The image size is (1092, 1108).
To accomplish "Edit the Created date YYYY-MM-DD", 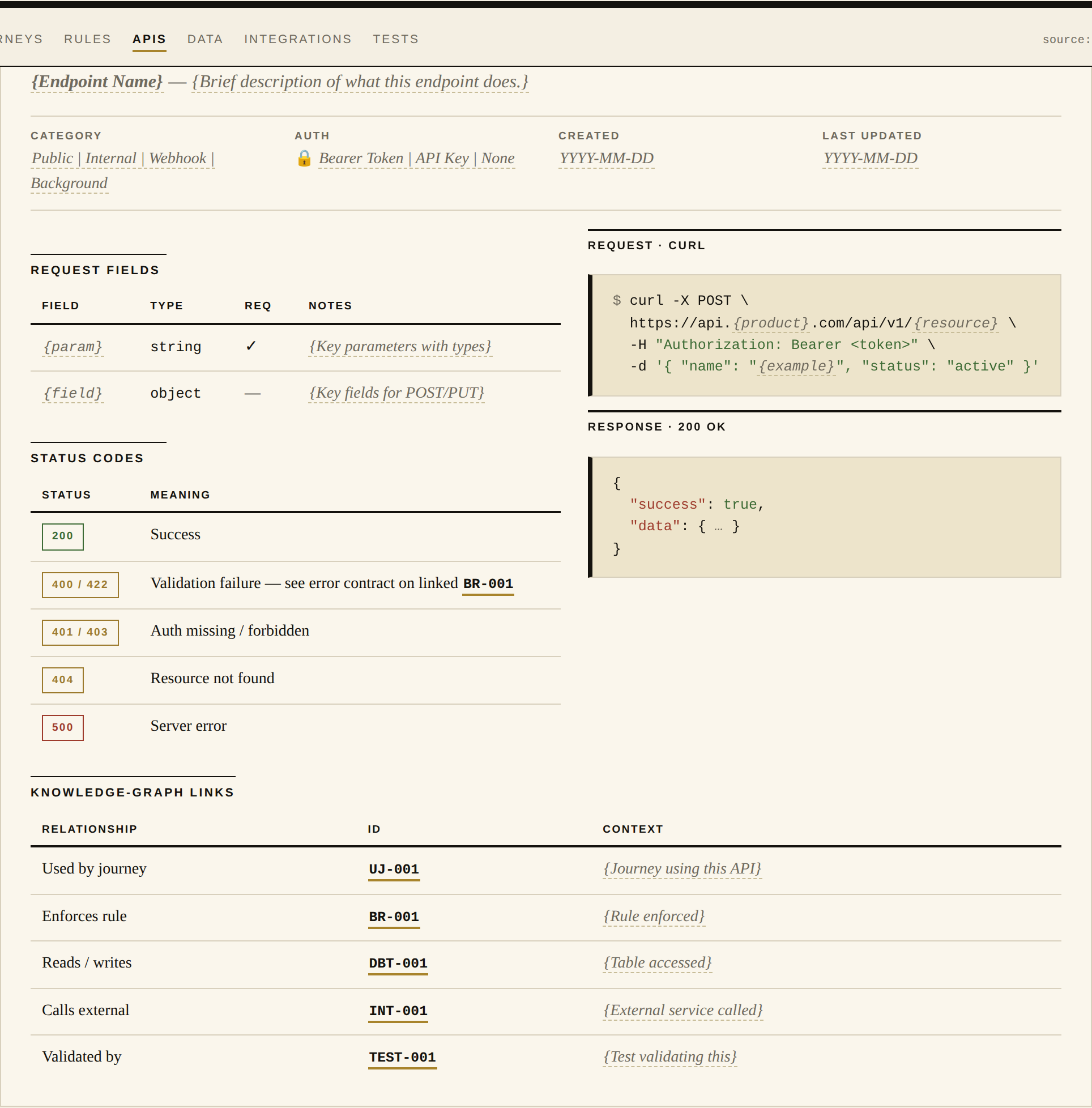I will pos(606,158).
